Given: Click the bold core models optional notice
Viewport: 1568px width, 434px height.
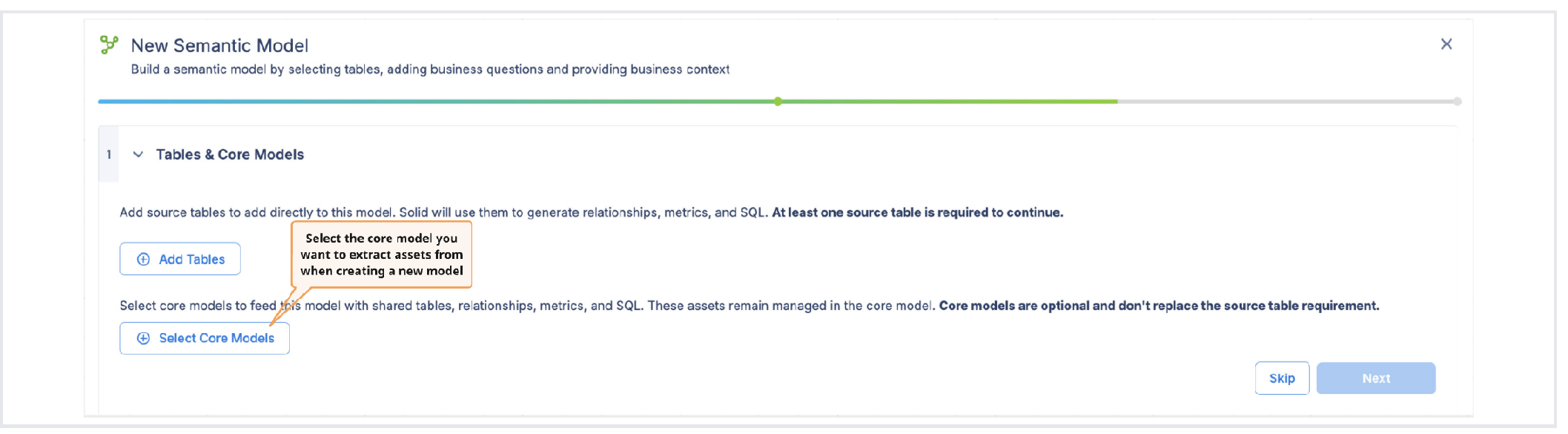Looking at the screenshot, I should 1159,306.
